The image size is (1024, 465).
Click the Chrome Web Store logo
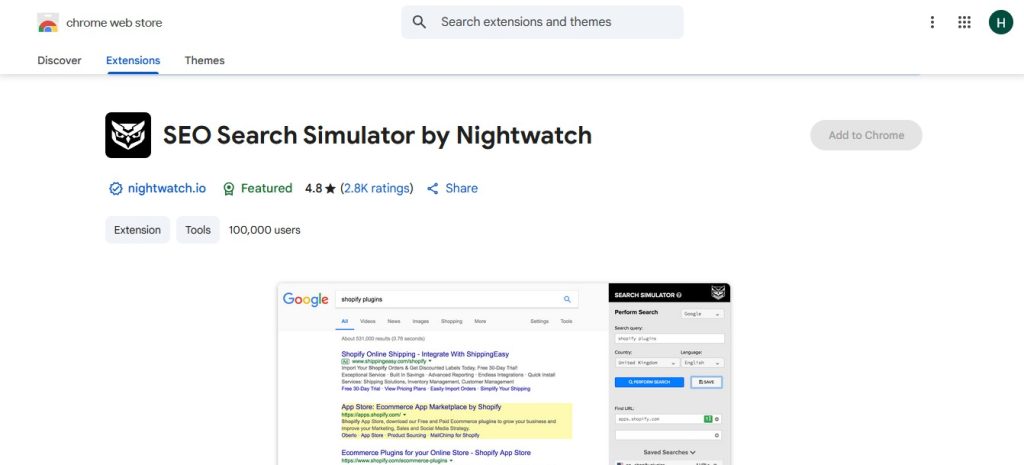pos(48,22)
